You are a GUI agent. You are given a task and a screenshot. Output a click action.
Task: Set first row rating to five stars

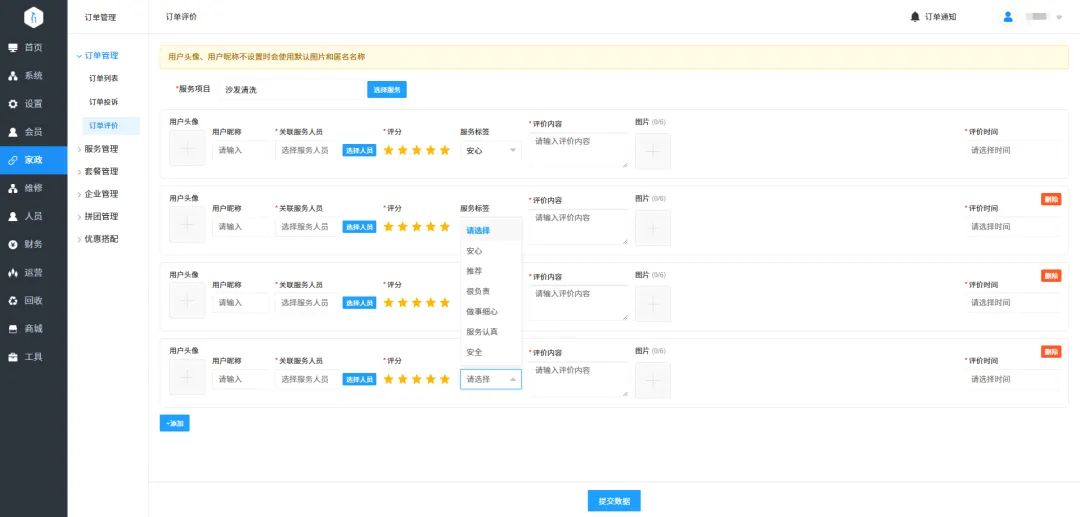[x=444, y=150]
